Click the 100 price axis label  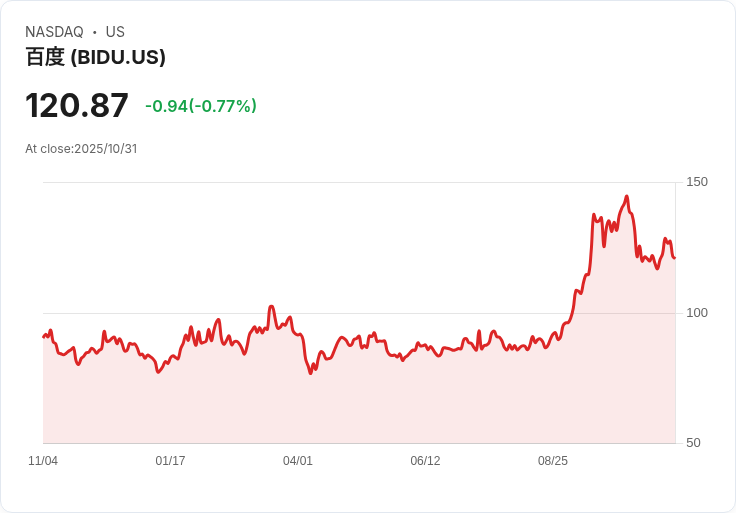(697, 313)
